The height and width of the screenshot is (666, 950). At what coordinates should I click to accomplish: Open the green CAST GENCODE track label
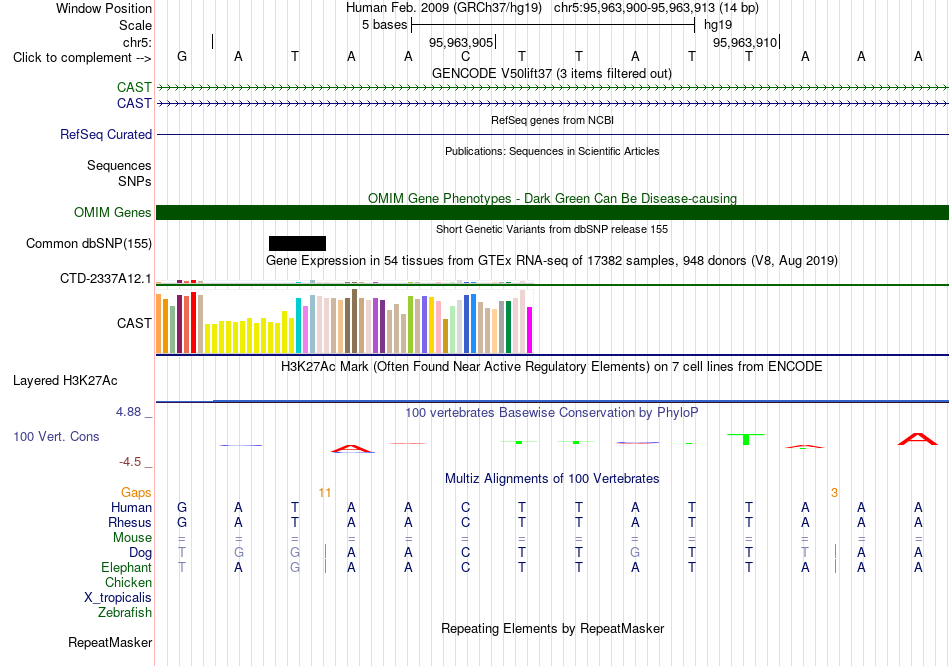pos(134,87)
